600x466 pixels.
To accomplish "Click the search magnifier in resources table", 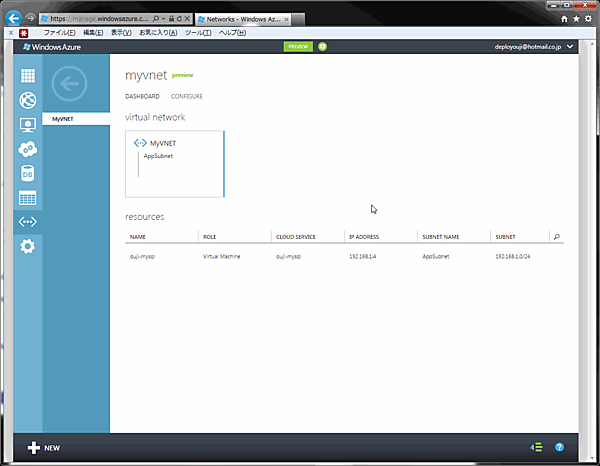I will pos(556,237).
